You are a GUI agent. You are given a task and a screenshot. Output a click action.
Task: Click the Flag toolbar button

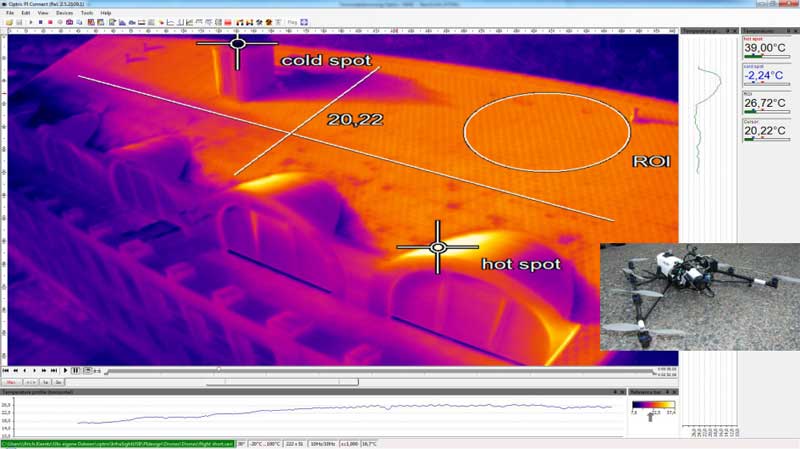[x=292, y=22]
